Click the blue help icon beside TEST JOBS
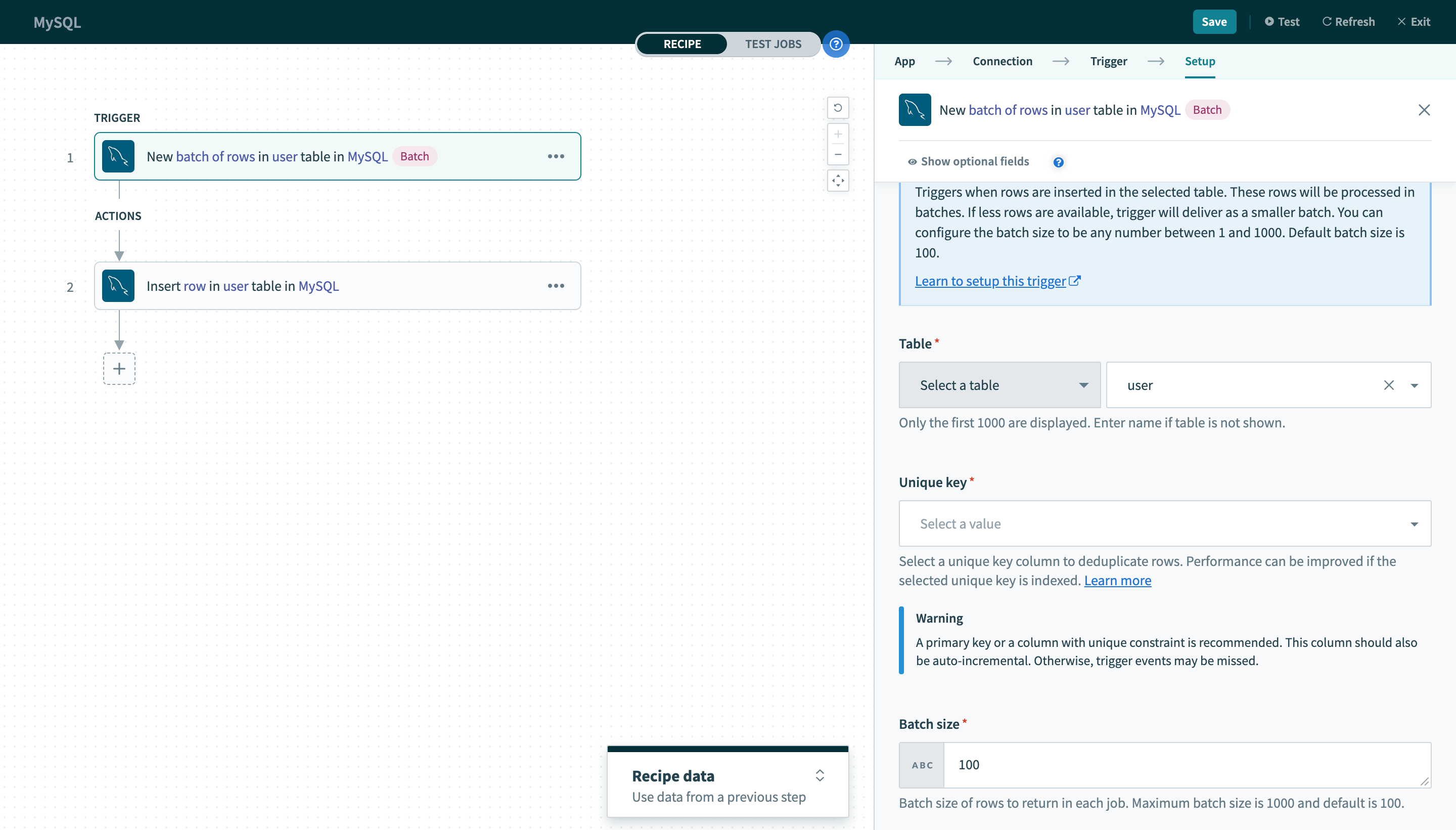1456x830 pixels. 836,44
